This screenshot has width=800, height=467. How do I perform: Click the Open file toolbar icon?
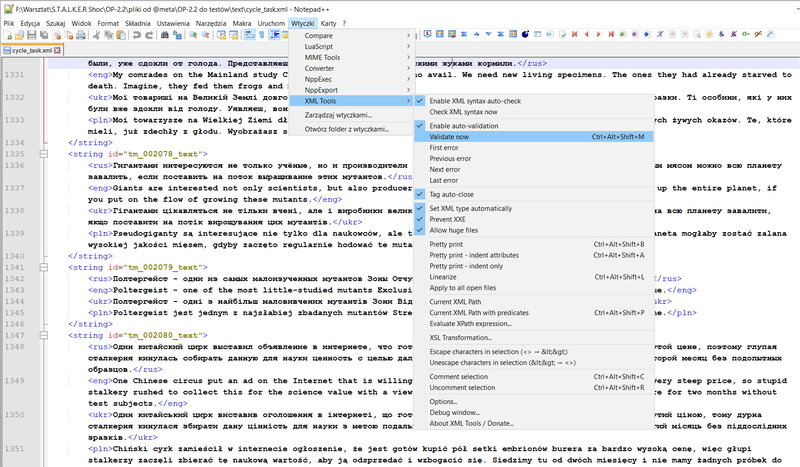point(21,35)
